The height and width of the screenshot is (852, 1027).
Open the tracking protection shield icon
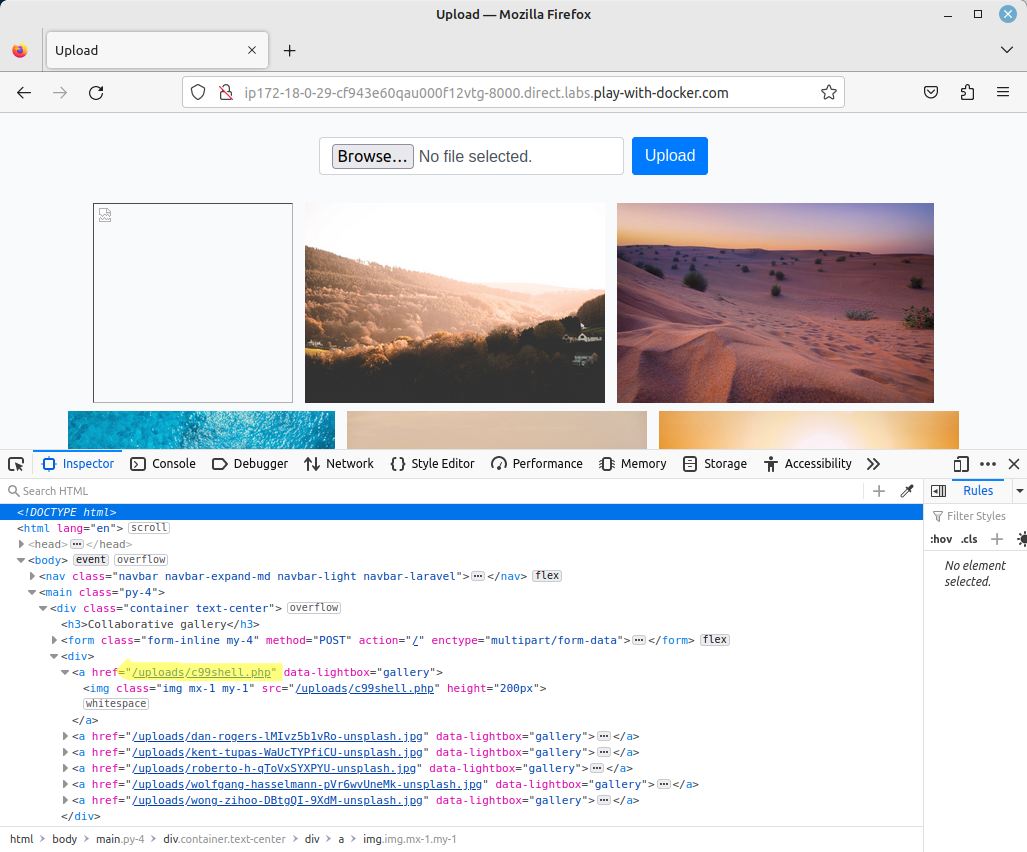198,92
